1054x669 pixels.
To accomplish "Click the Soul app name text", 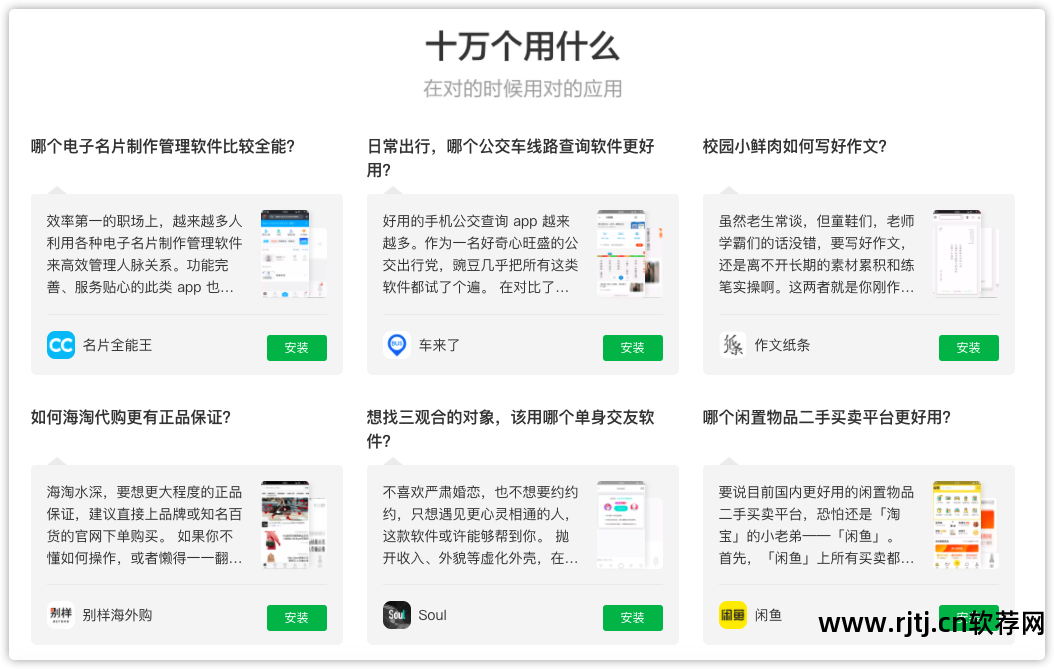I will (x=432, y=615).
